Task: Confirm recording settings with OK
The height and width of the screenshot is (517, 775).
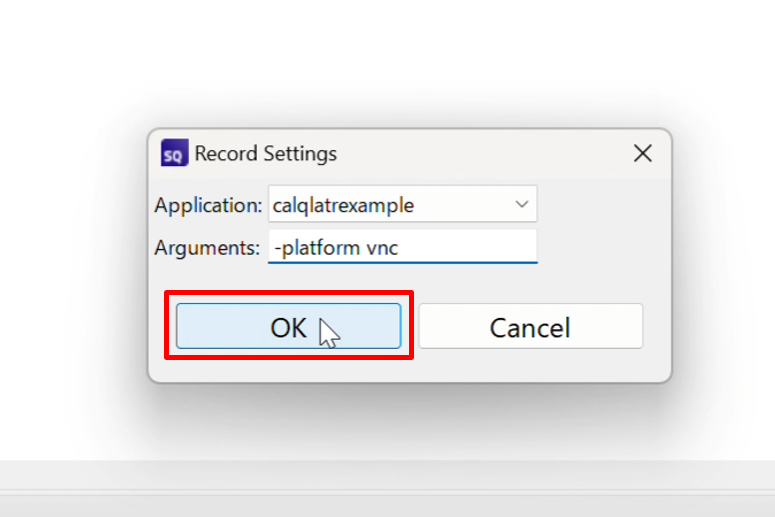Action: pos(288,327)
